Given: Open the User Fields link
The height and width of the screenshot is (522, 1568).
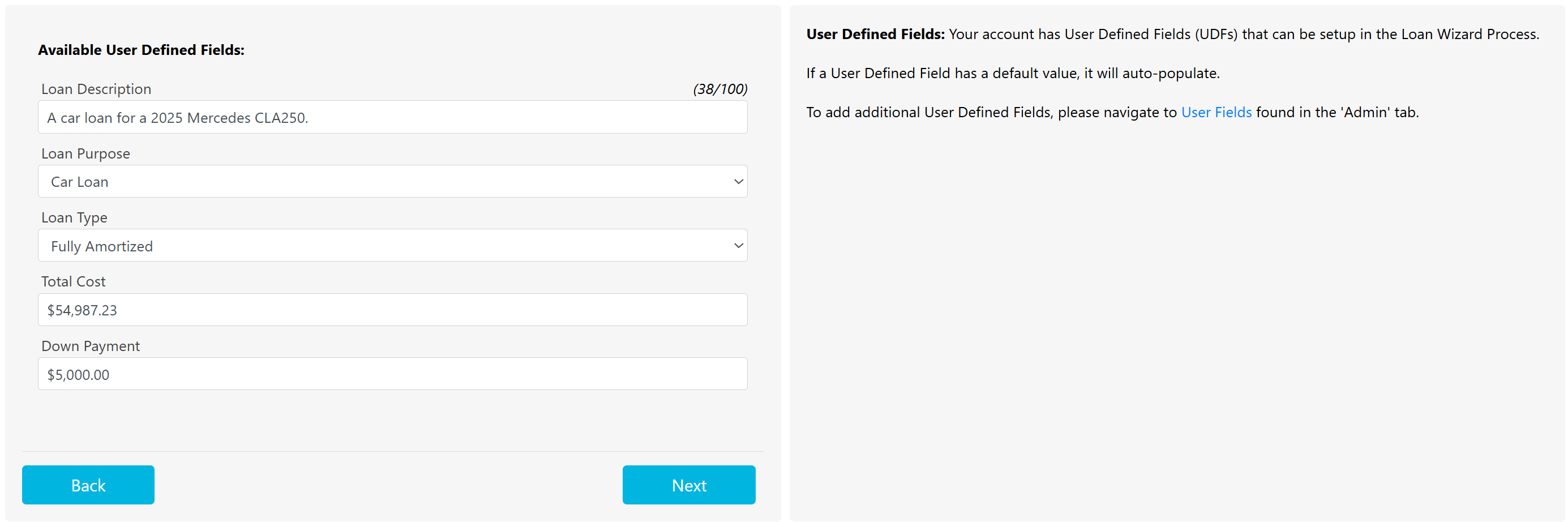Looking at the screenshot, I should 1215,113.
